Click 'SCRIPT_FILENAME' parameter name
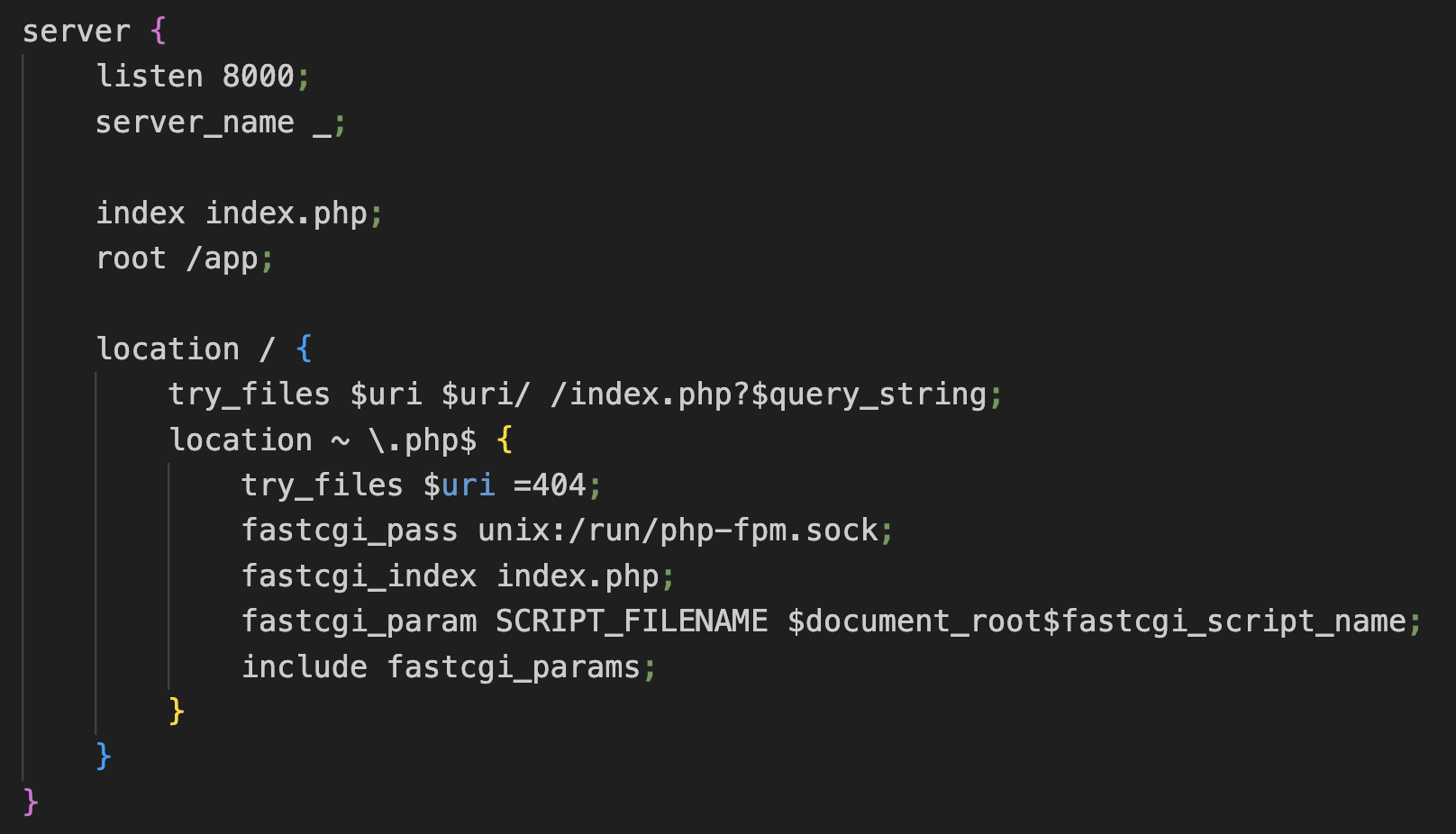 tap(632, 621)
